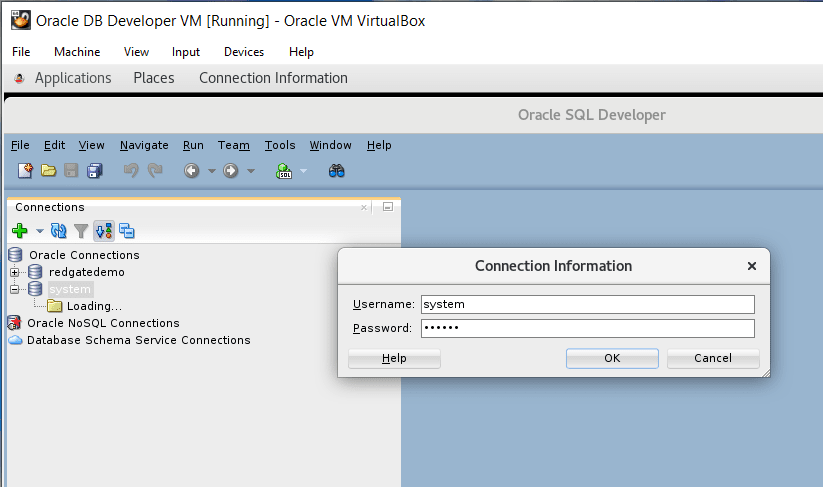Screen dimensions: 823x487
Task: Select Database Schema Service Connections node
Action: [139, 340]
